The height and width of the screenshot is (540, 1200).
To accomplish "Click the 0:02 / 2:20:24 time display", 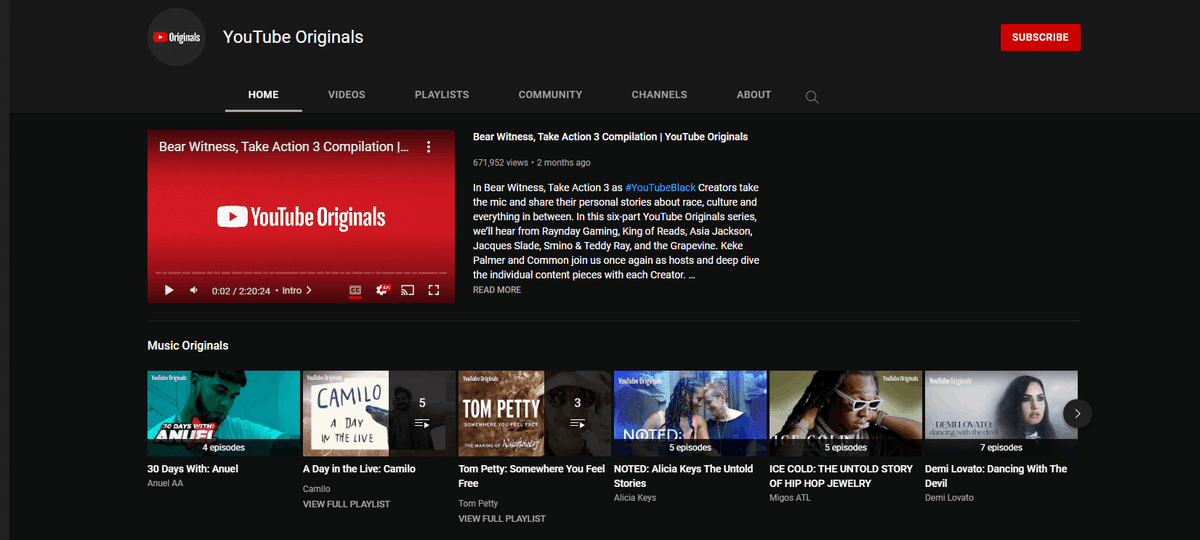I will (x=241, y=291).
